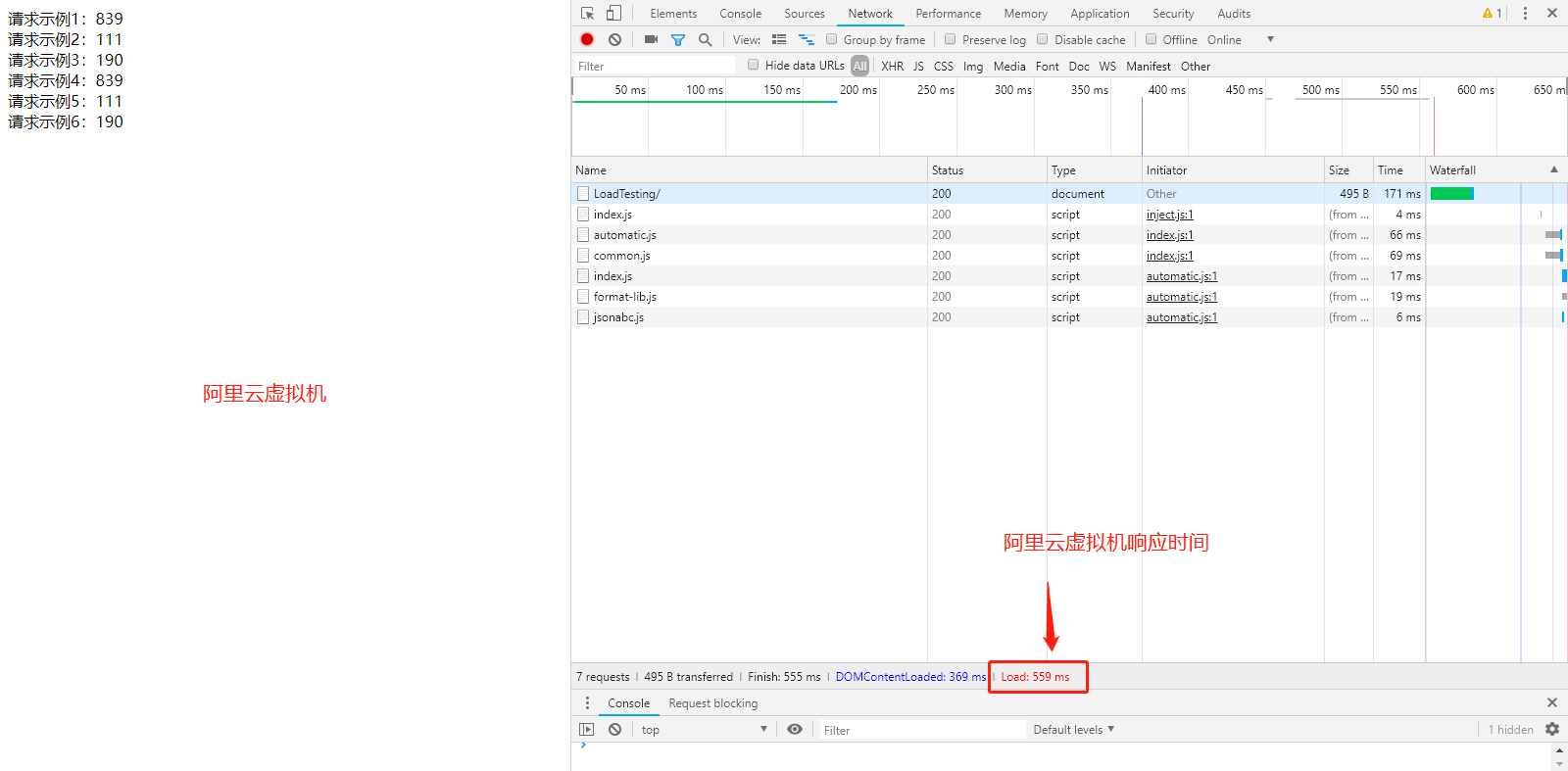
Task: Switch to the large request rows view icon
Action: pos(779,39)
